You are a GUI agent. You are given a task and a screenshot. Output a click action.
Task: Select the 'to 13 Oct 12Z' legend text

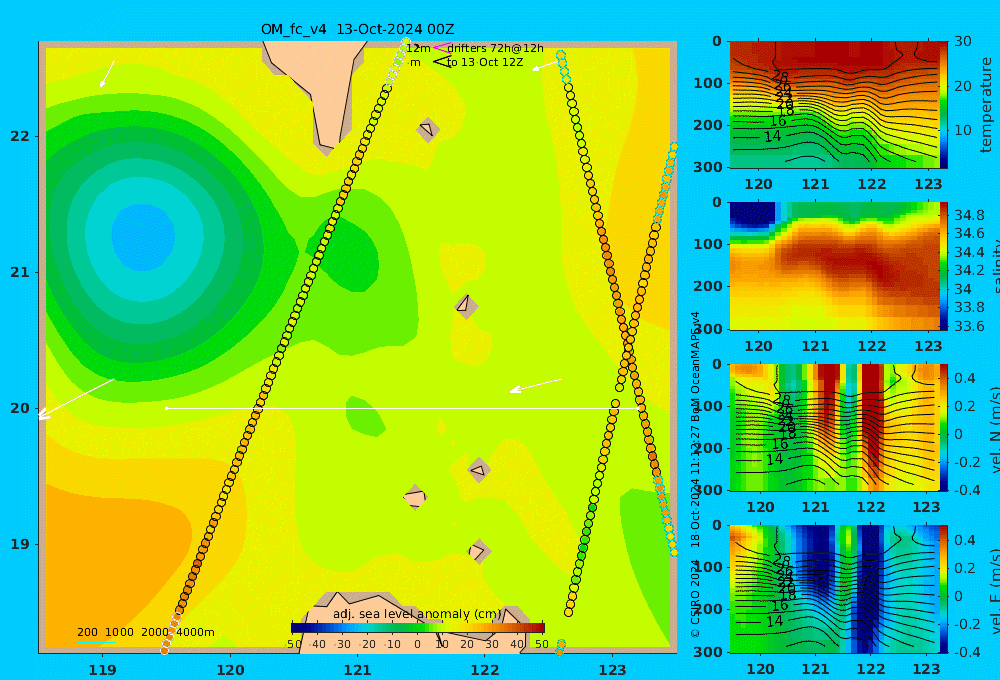485,63
